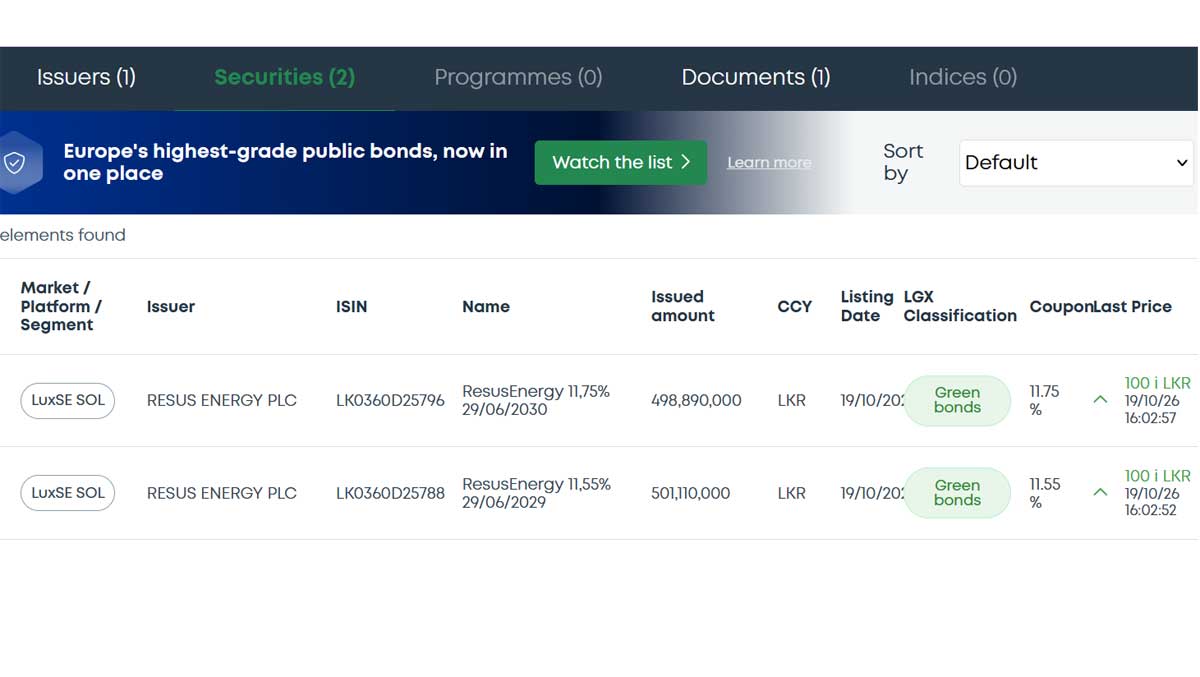The image size is (1200, 677).
Task: Click the Listing Date column header
Action: (867, 306)
